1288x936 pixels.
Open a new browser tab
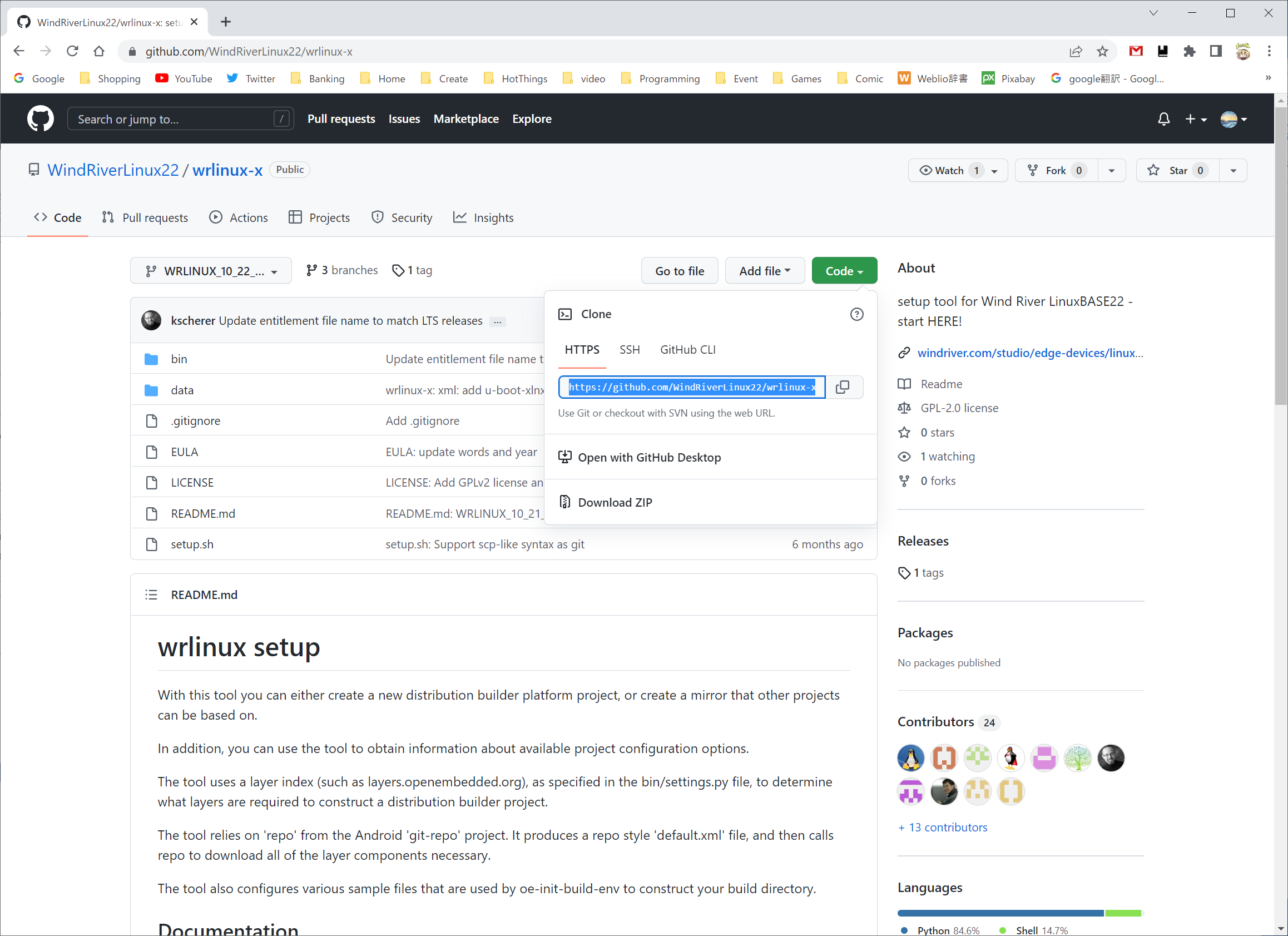[x=225, y=22]
